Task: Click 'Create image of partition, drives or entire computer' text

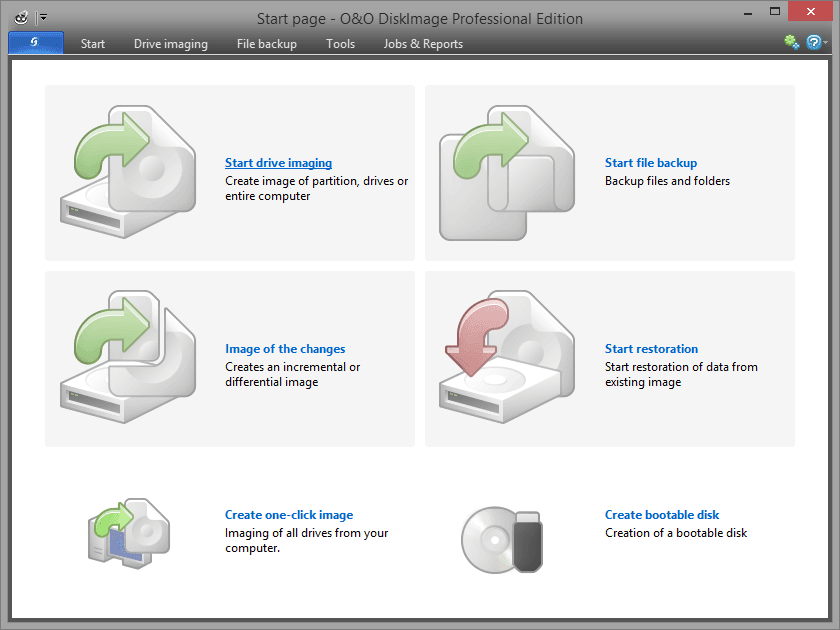Action: [316, 189]
